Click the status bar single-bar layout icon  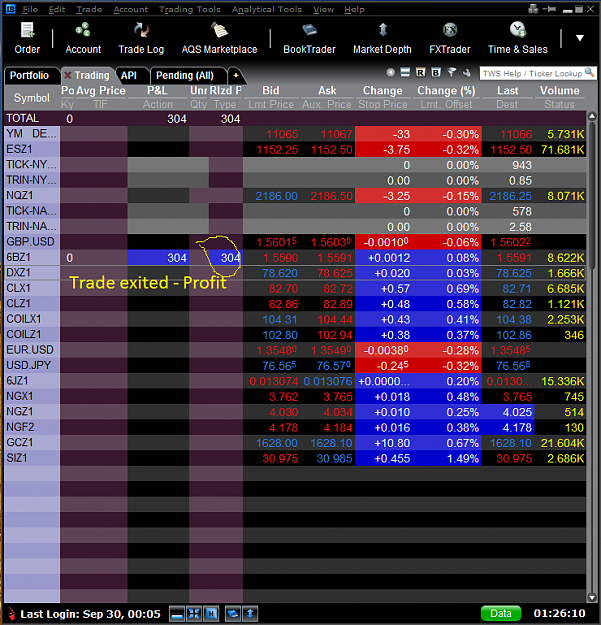[x=177, y=614]
